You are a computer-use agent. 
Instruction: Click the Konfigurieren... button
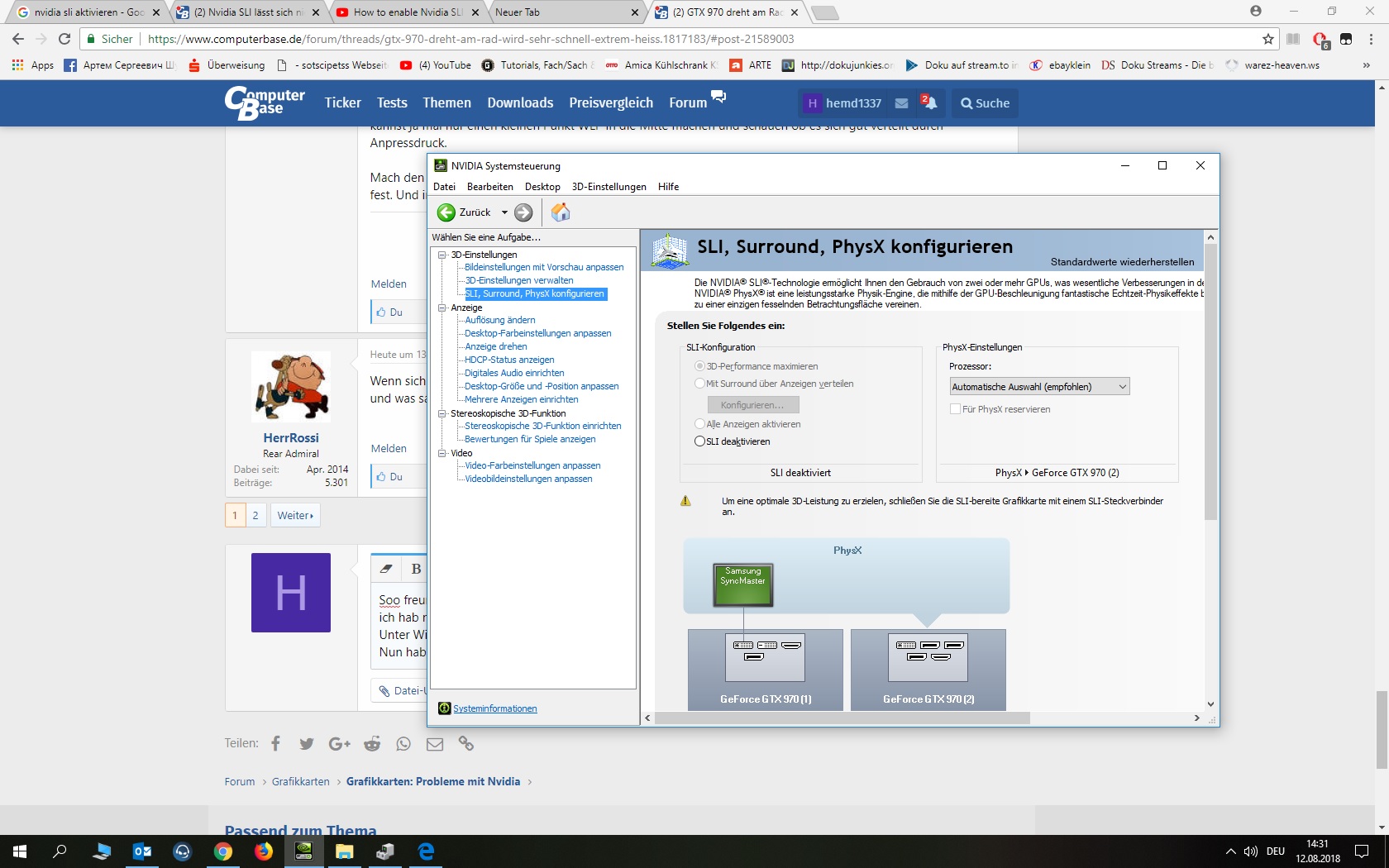click(x=753, y=405)
